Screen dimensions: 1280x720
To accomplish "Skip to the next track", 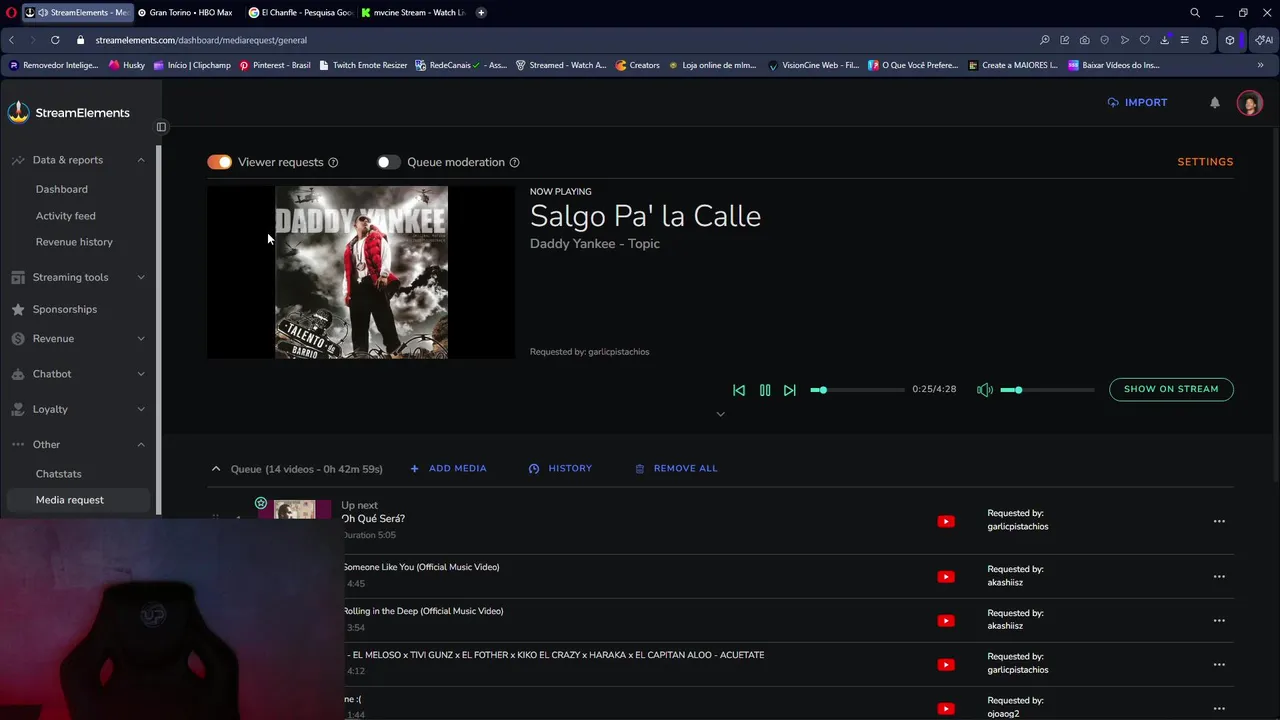I will (790, 390).
